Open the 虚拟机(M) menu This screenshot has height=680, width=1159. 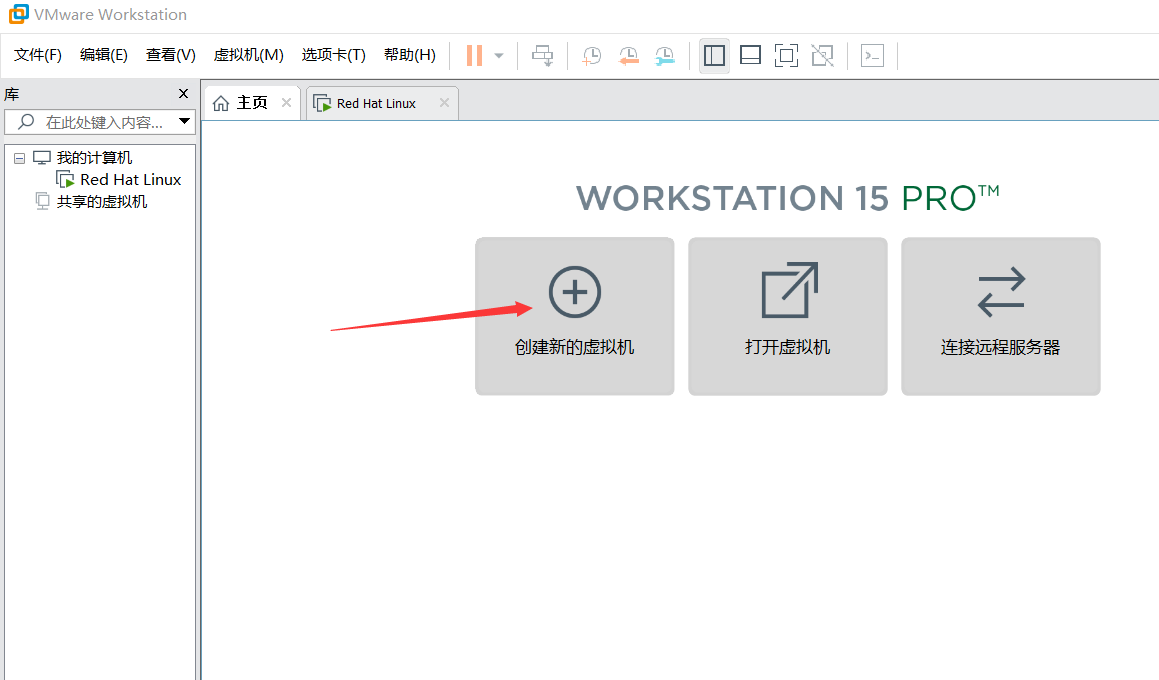pos(248,55)
